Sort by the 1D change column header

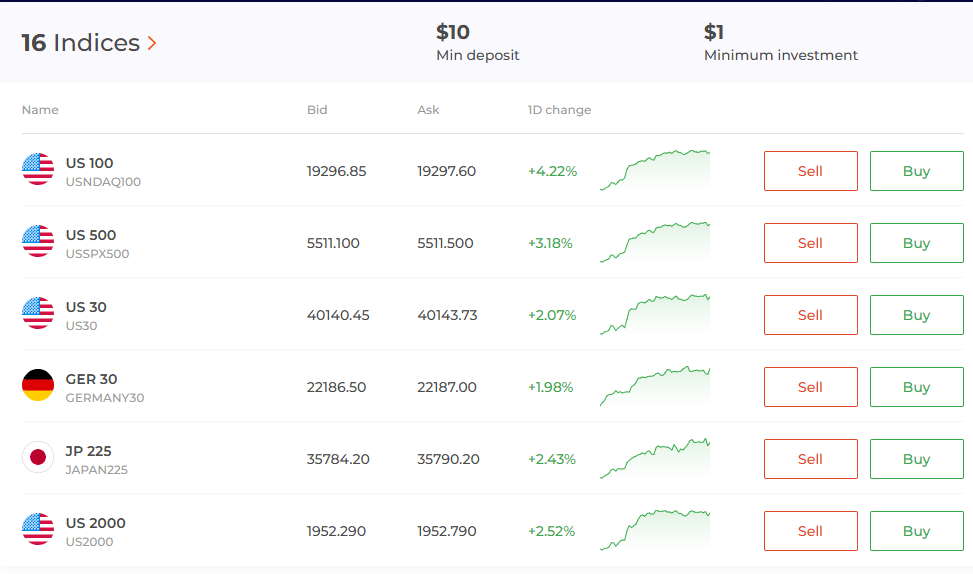click(x=559, y=110)
